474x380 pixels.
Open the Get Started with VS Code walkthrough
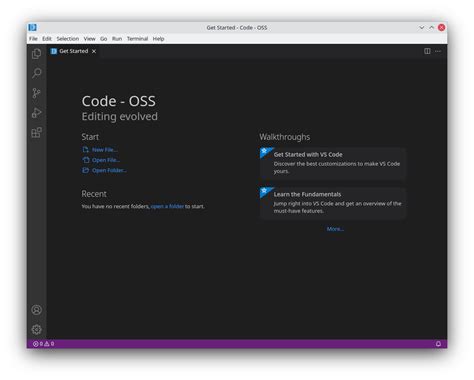(x=333, y=164)
